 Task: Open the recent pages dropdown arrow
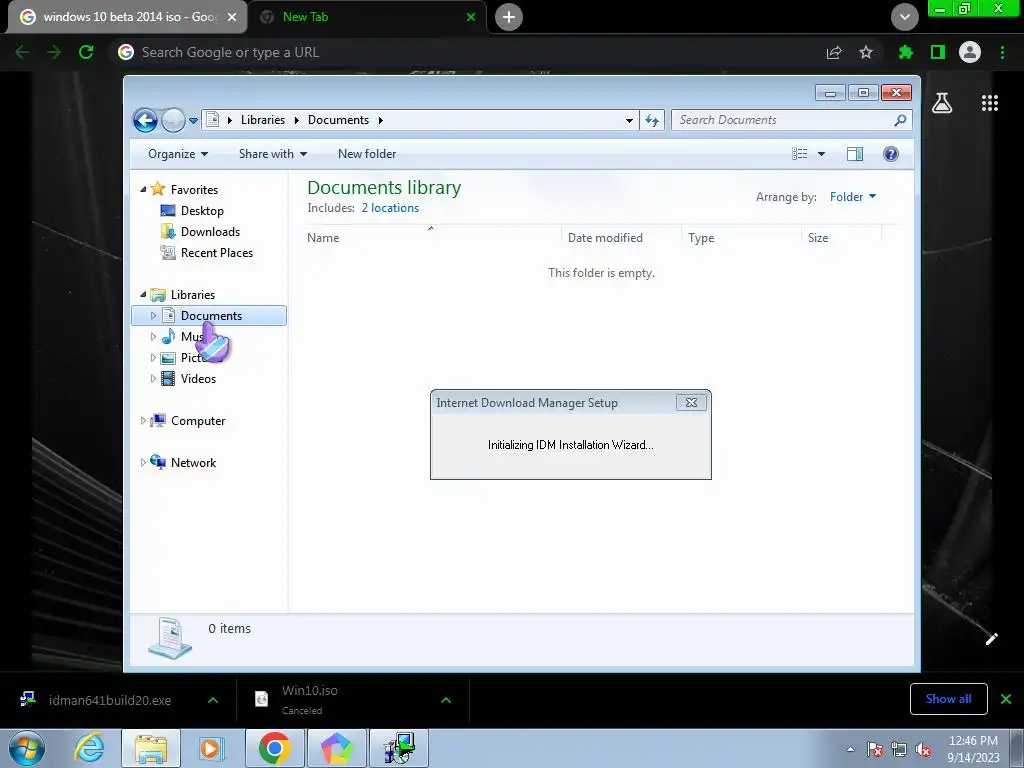[193, 120]
